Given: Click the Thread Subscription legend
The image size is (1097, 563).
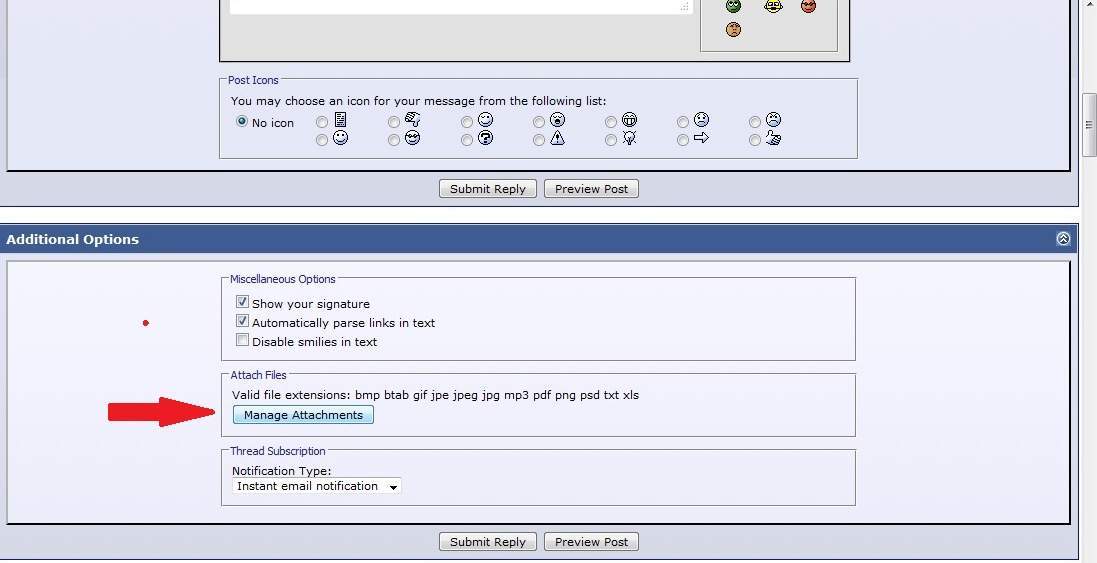Looking at the screenshot, I should (278, 451).
